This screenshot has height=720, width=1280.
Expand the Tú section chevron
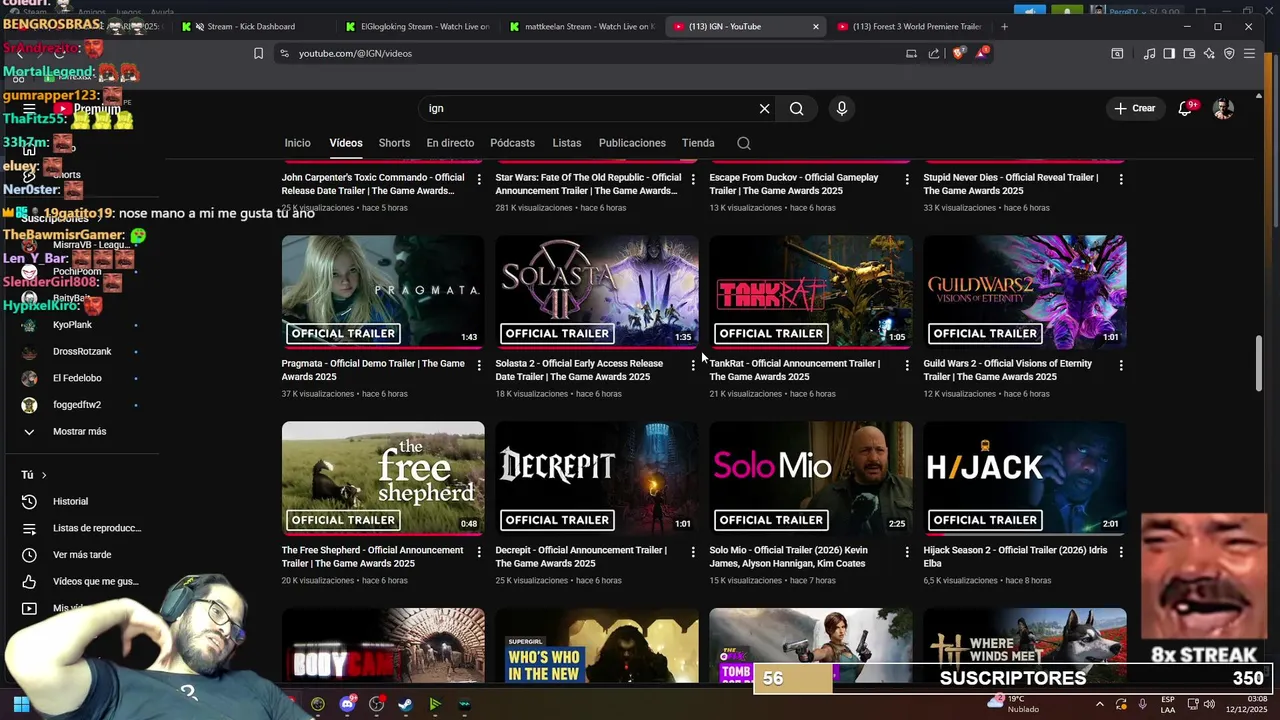(x=44, y=475)
